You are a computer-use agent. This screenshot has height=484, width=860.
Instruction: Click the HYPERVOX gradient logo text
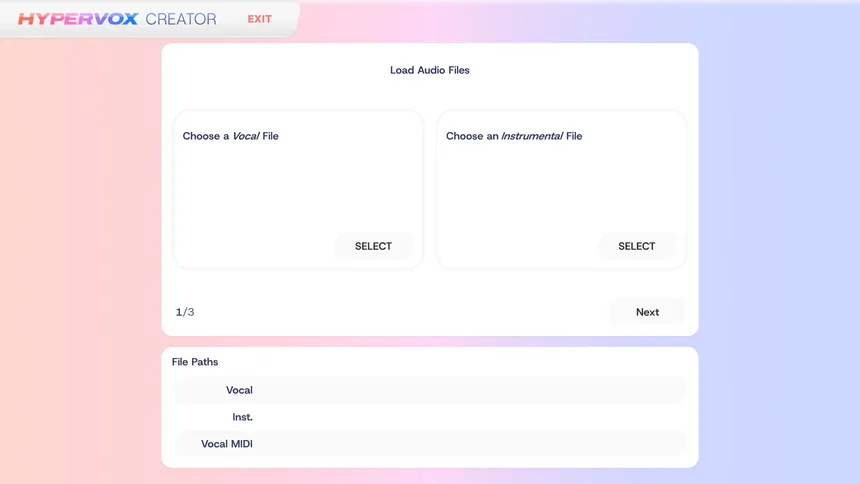(x=78, y=19)
